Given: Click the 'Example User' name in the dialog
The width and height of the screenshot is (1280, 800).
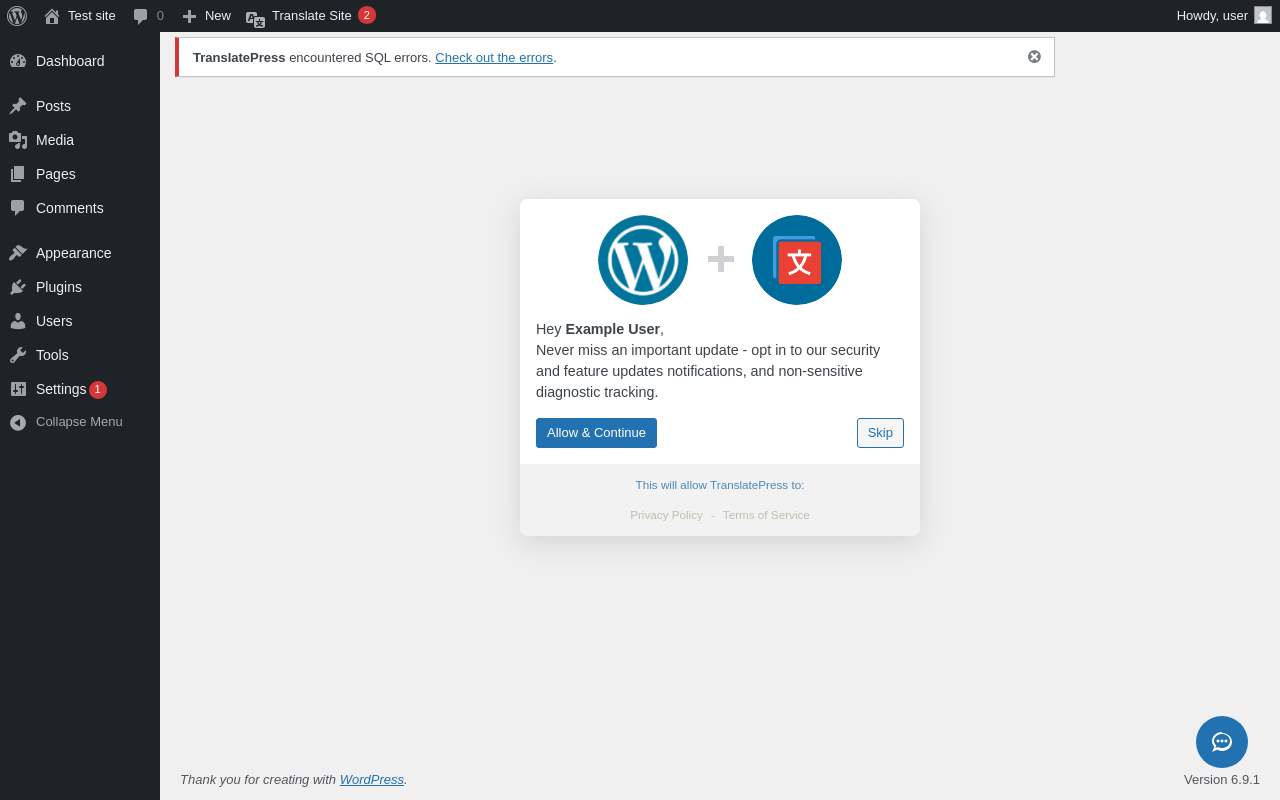Looking at the screenshot, I should (x=612, y=329).
